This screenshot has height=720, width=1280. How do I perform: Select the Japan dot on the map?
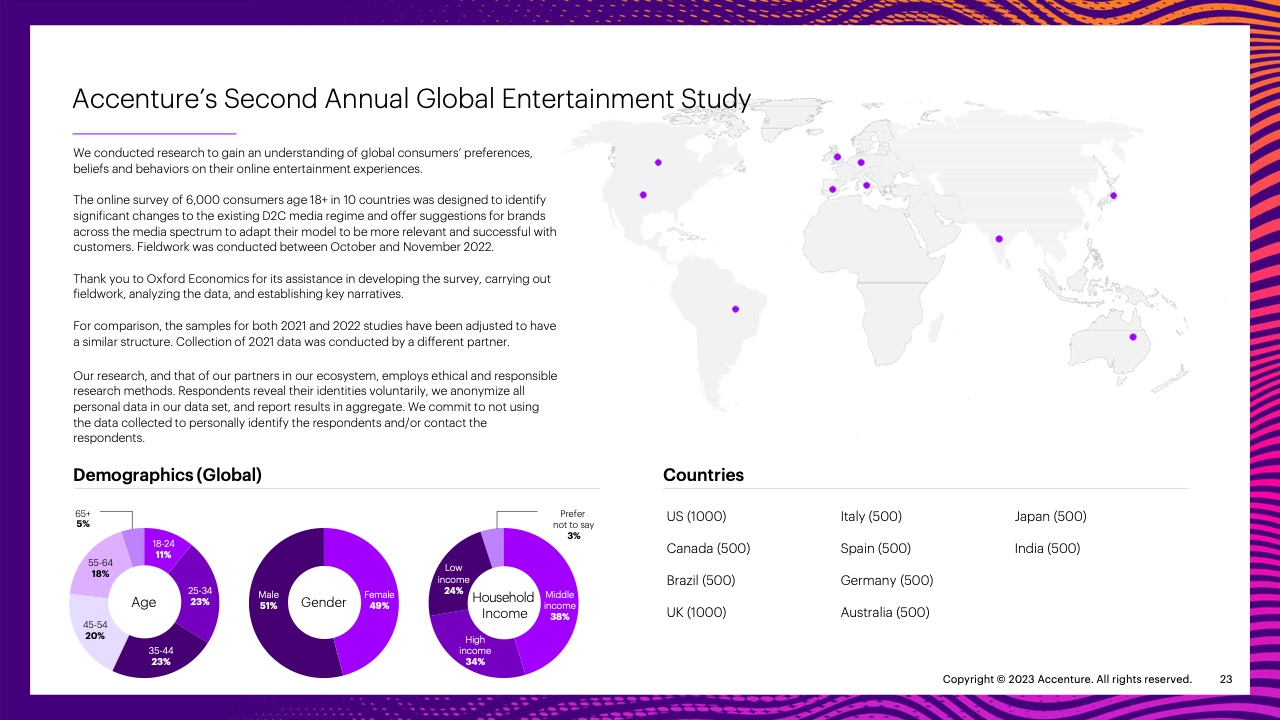1113,195
